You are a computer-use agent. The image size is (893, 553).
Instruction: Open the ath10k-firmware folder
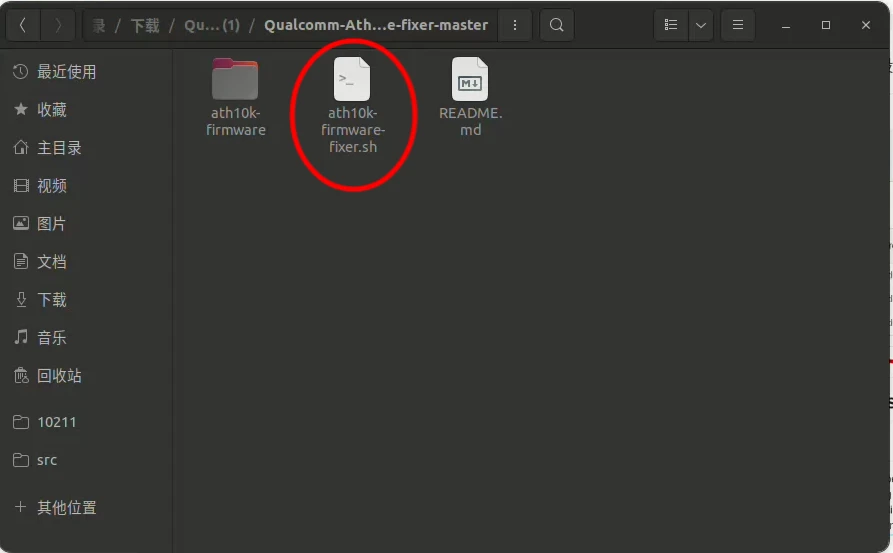235,97
